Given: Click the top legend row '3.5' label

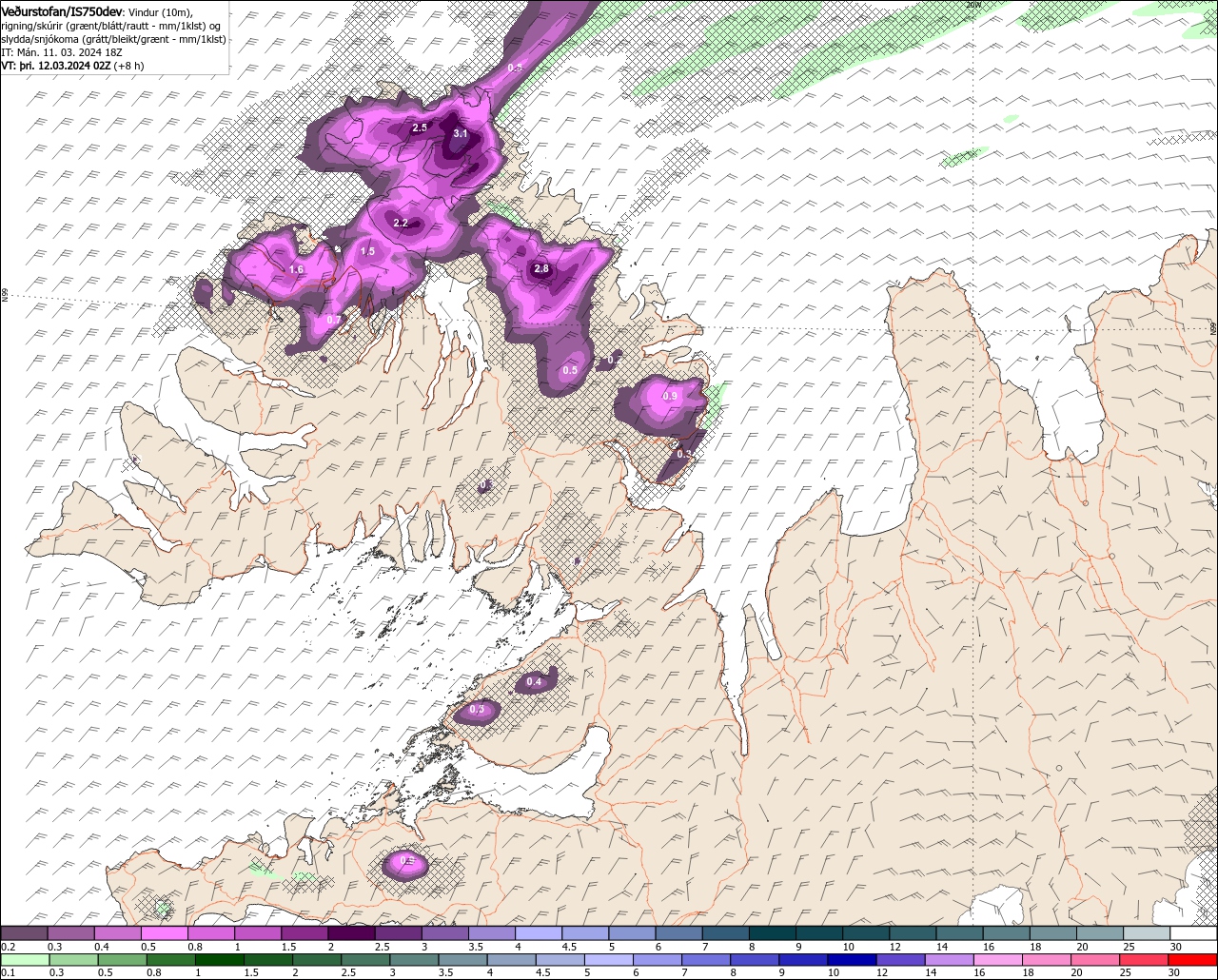Looking at the screenshot, I should [x=475, y=947].
